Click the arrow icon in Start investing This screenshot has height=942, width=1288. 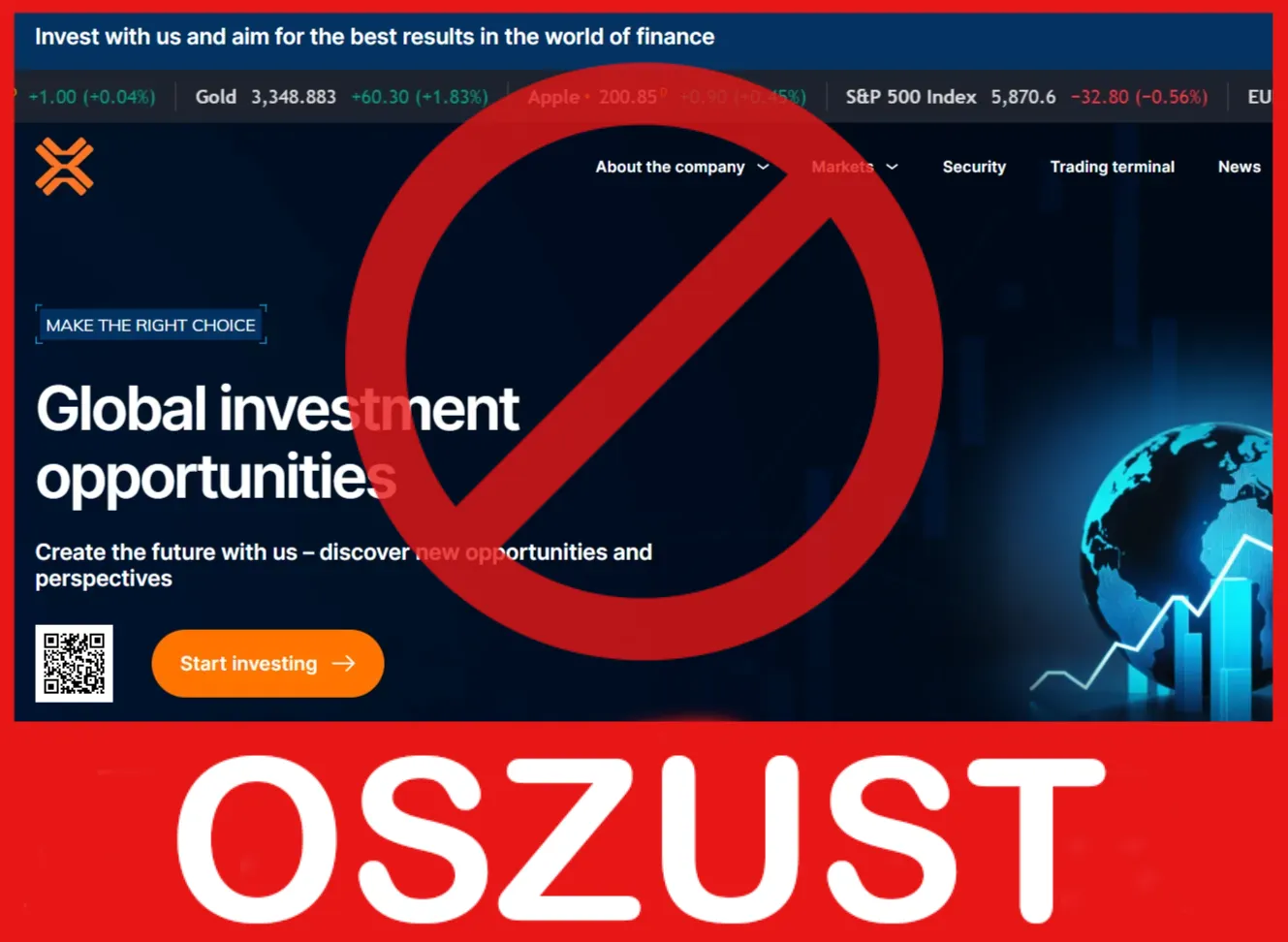344,664
